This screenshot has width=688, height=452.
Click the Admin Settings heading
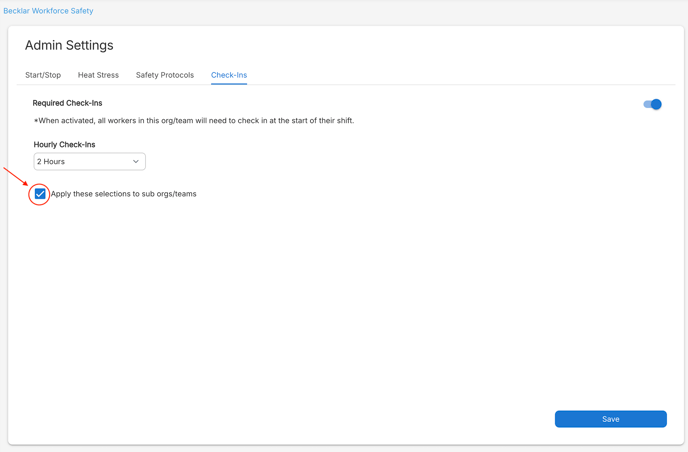[x=69, y=45]
